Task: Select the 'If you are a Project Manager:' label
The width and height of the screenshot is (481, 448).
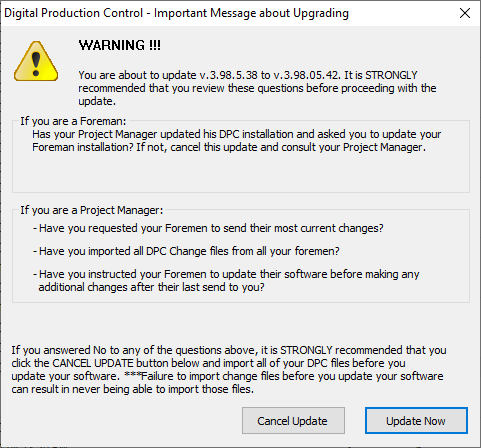Action: coord(92,210)
